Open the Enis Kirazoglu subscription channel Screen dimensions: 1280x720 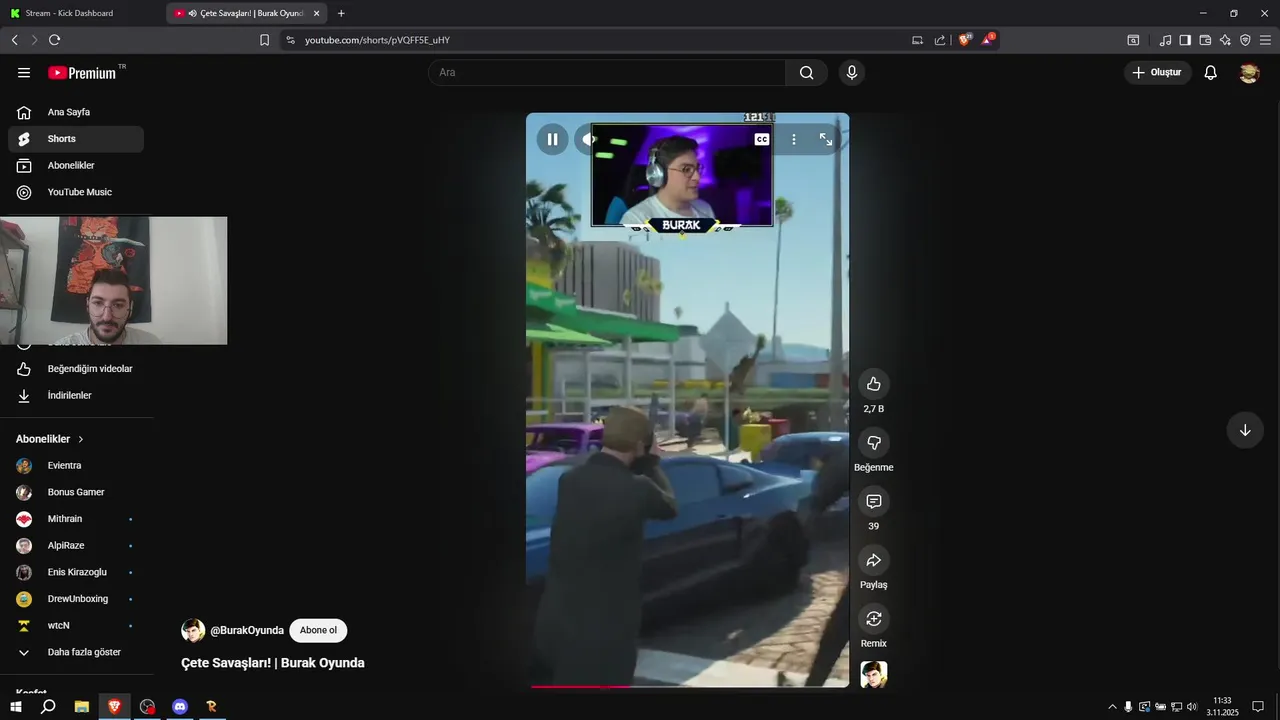pyautogui.click(x=76, y=572)
